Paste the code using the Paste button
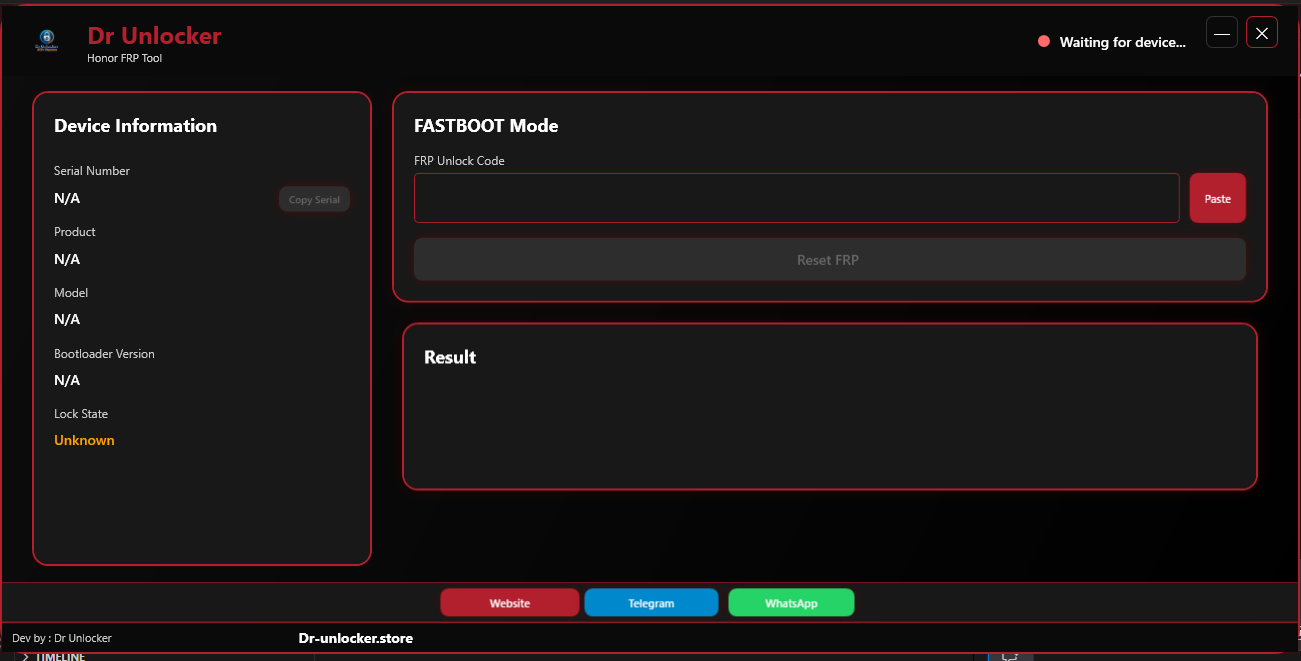1301x661 pixels. (x=1217, y=198)
